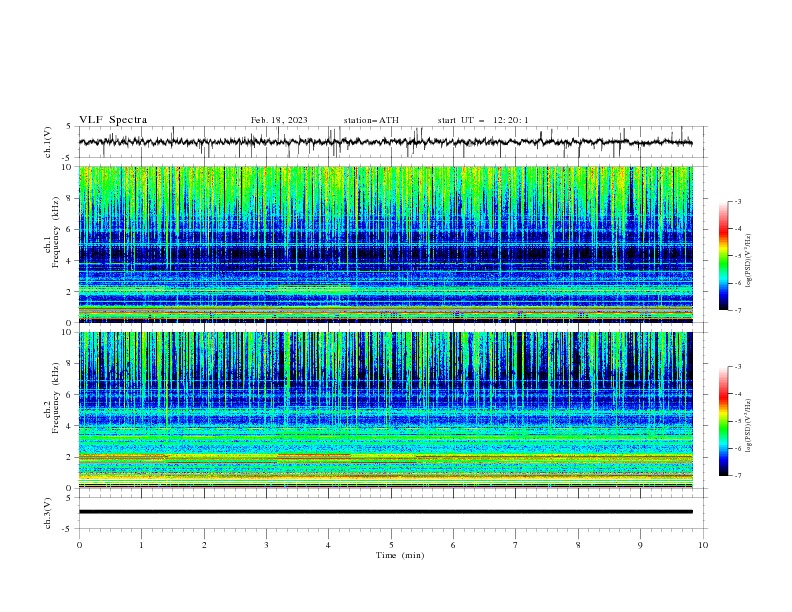
Task: Click time axis tick label '10'
Action: coord(703,545)
